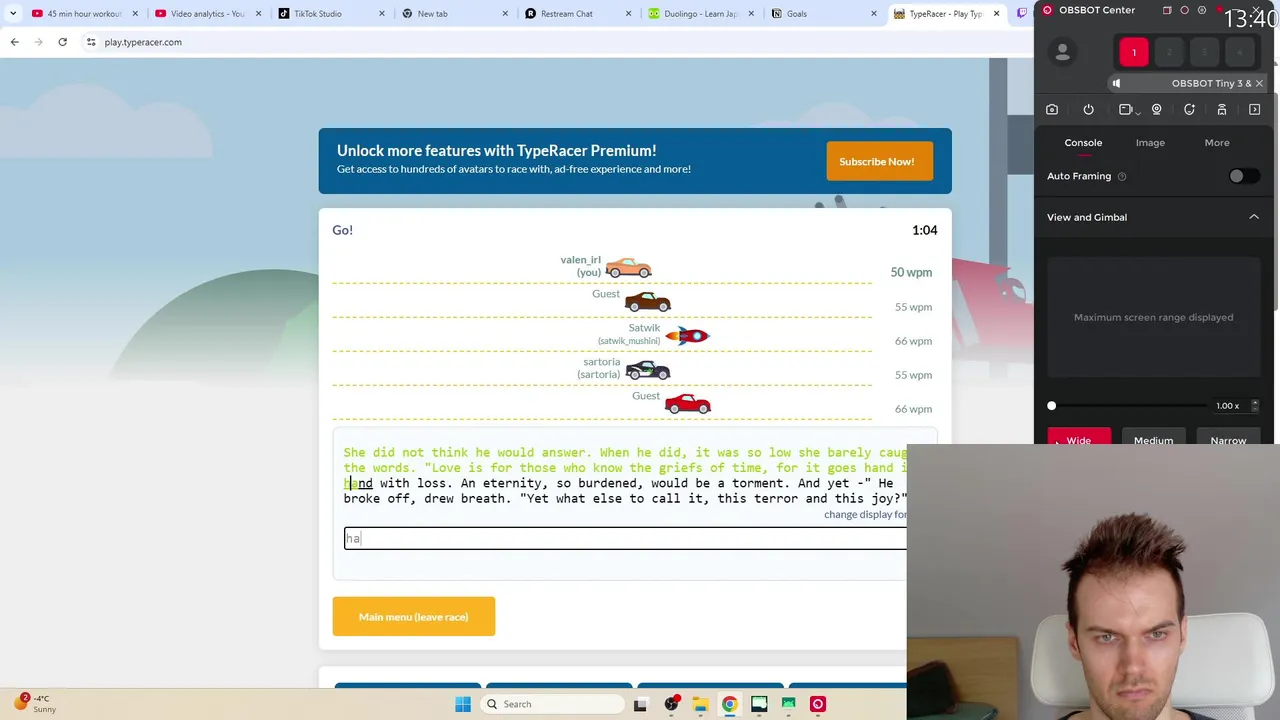Click valen_irl's orange race car
1280x720 pixels.
629,268
